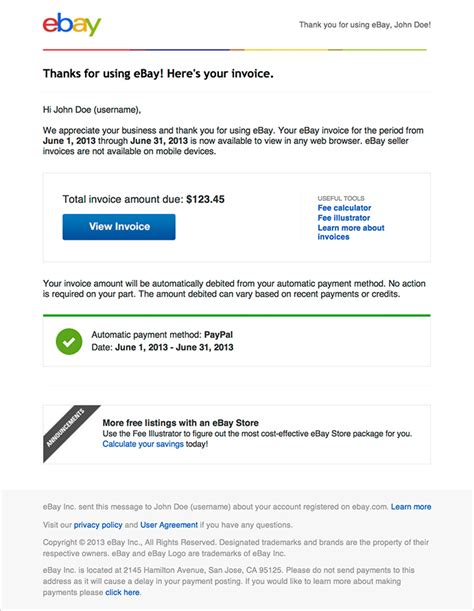Visit the privacy policy link
This screenshot has height=611, width=474.
pyautogui.click(x=98, y=525)
